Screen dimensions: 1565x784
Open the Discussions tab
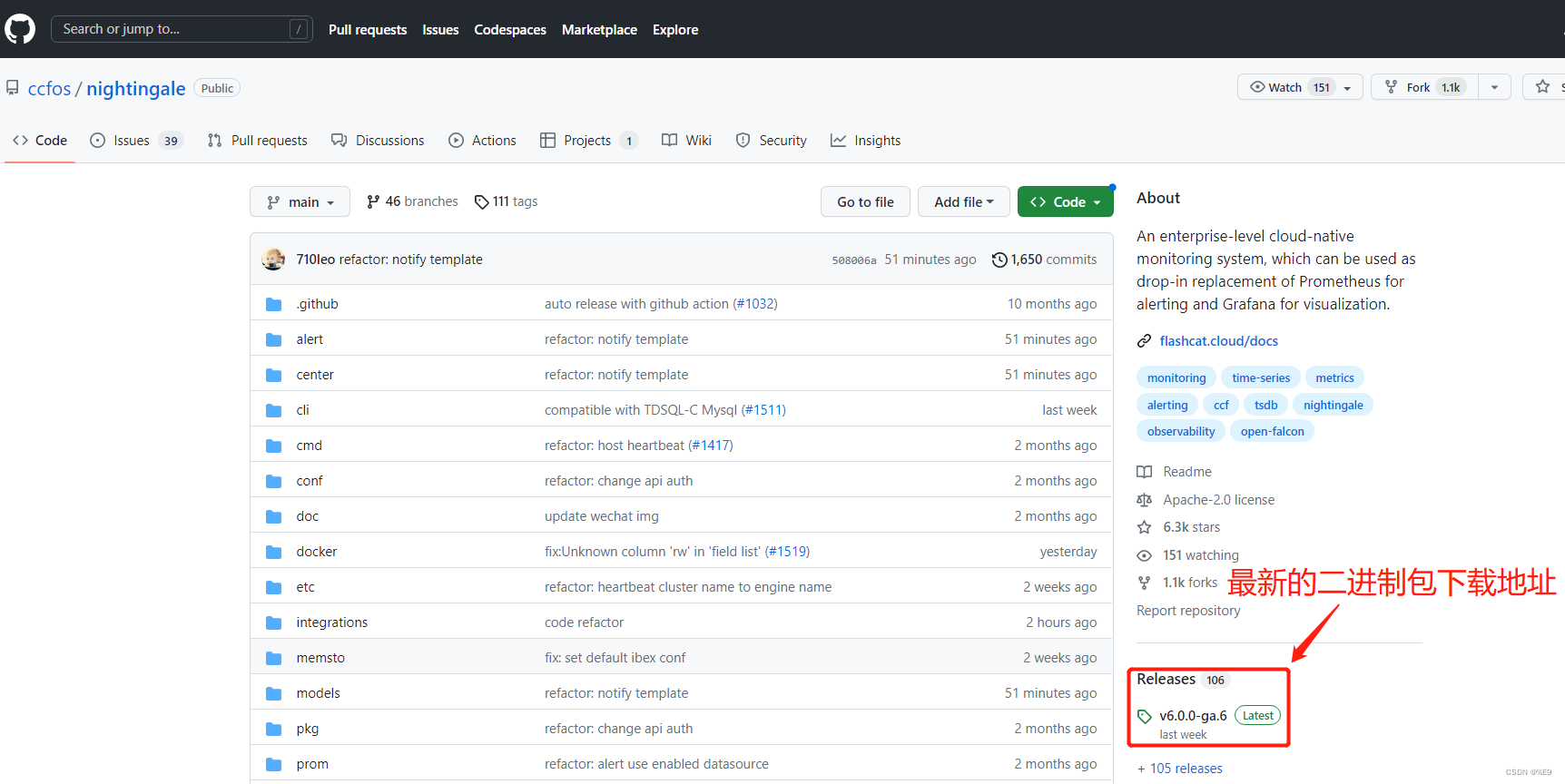378,141
